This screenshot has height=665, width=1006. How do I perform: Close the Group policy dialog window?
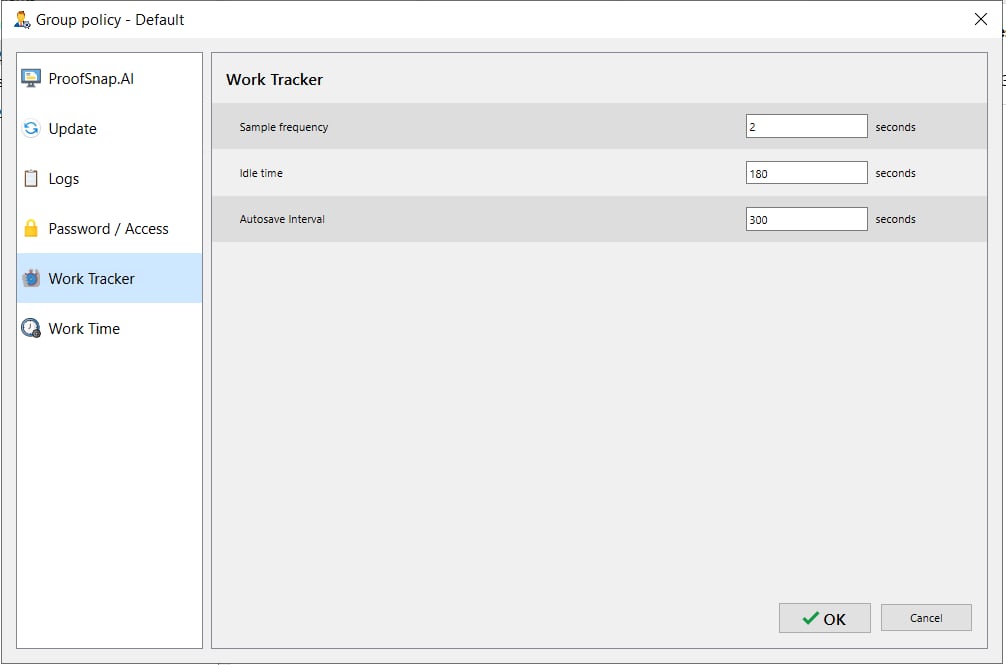click(x=981, y=19)
